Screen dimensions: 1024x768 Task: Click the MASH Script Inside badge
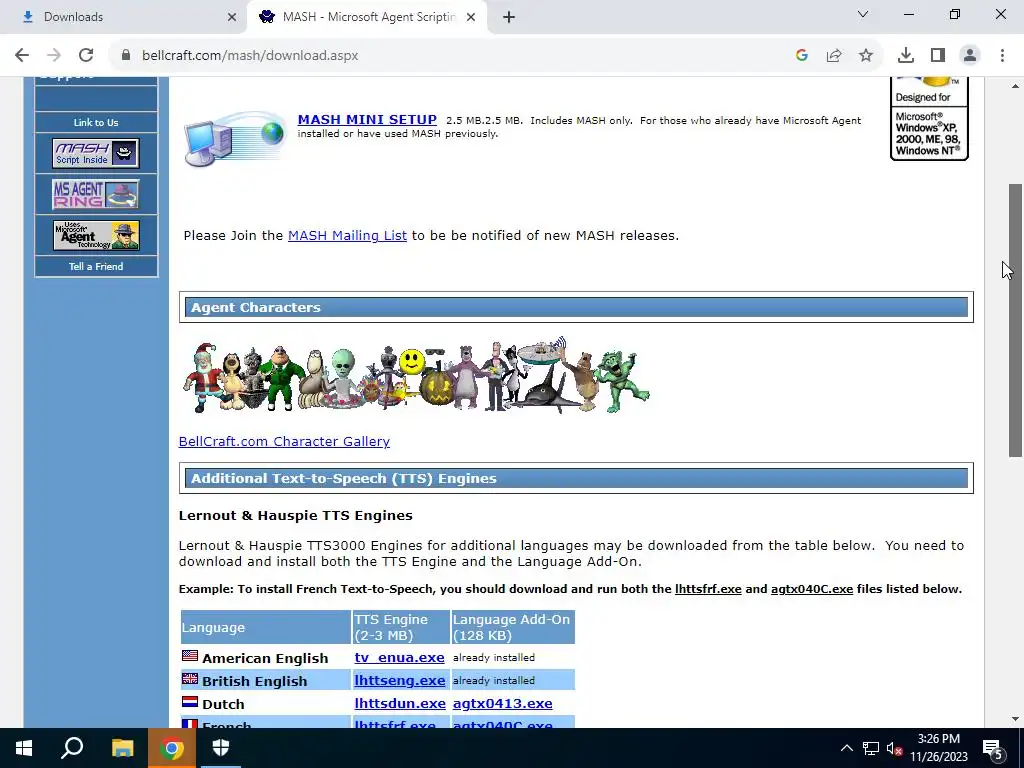click(x=96, y=153)
